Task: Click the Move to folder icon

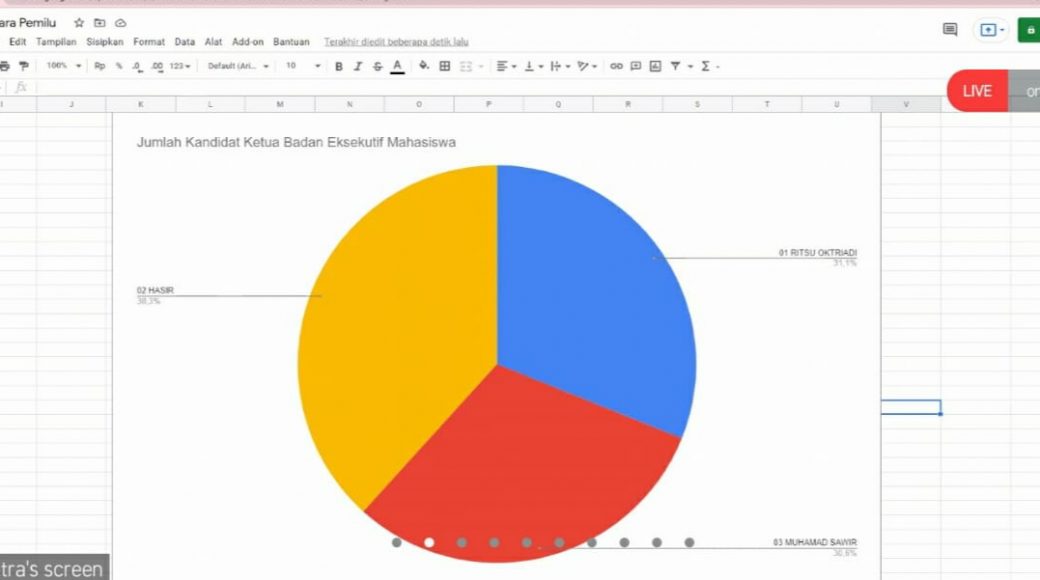Action: 99,23
